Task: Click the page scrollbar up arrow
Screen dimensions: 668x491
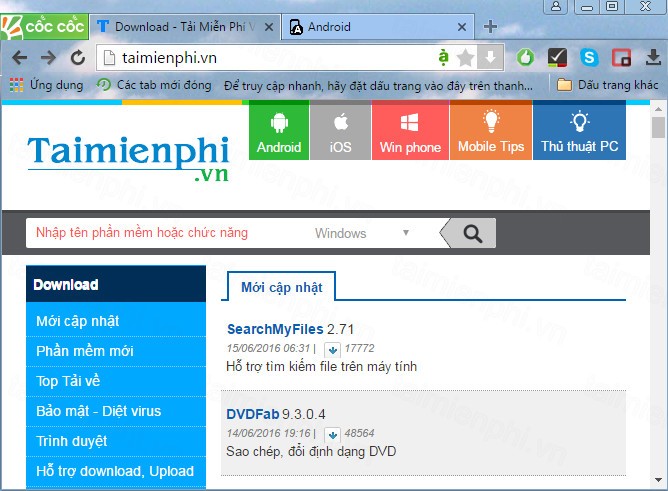Action: [x=659, y=109]
